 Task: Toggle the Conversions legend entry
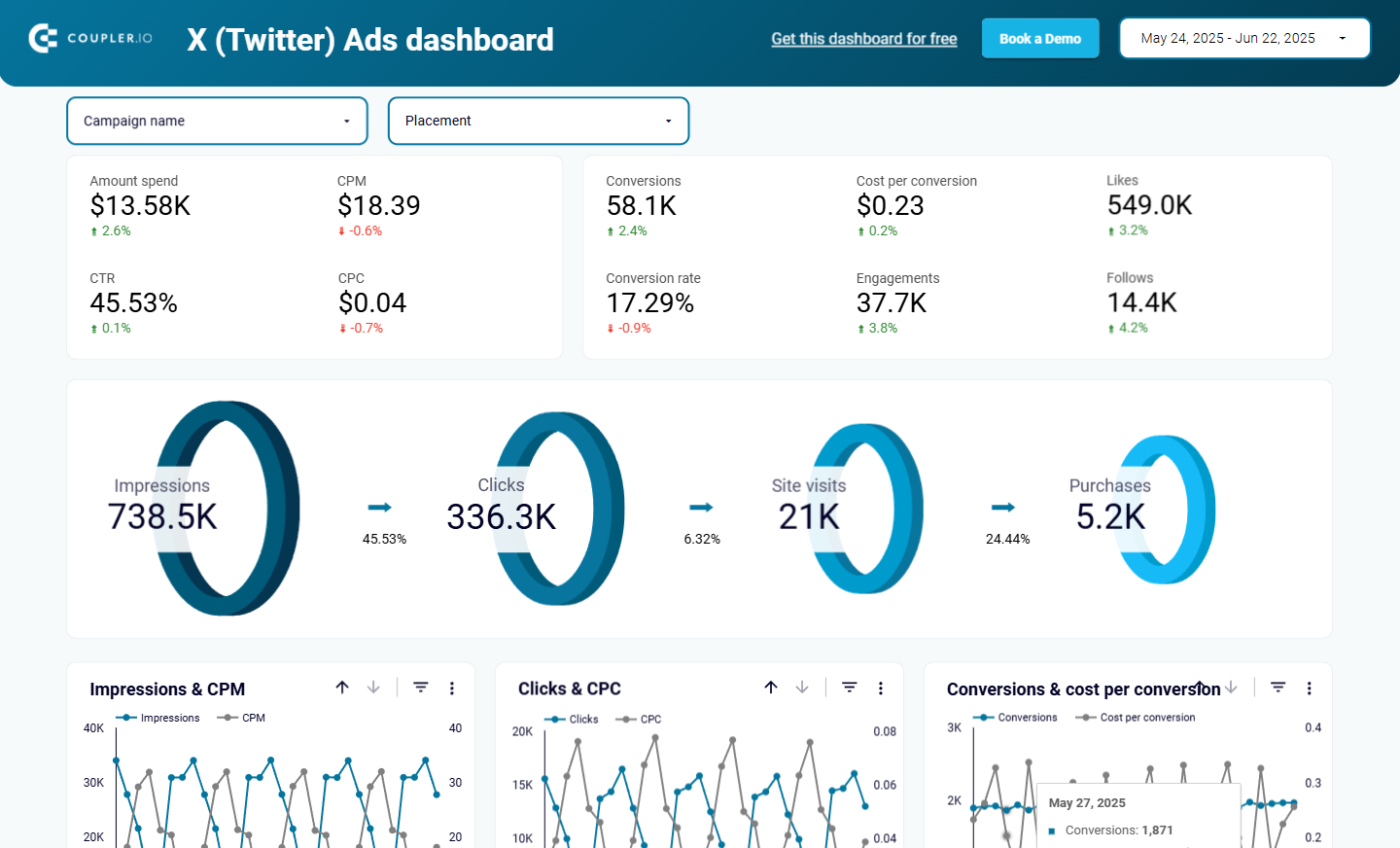(x=1015, y=718)
